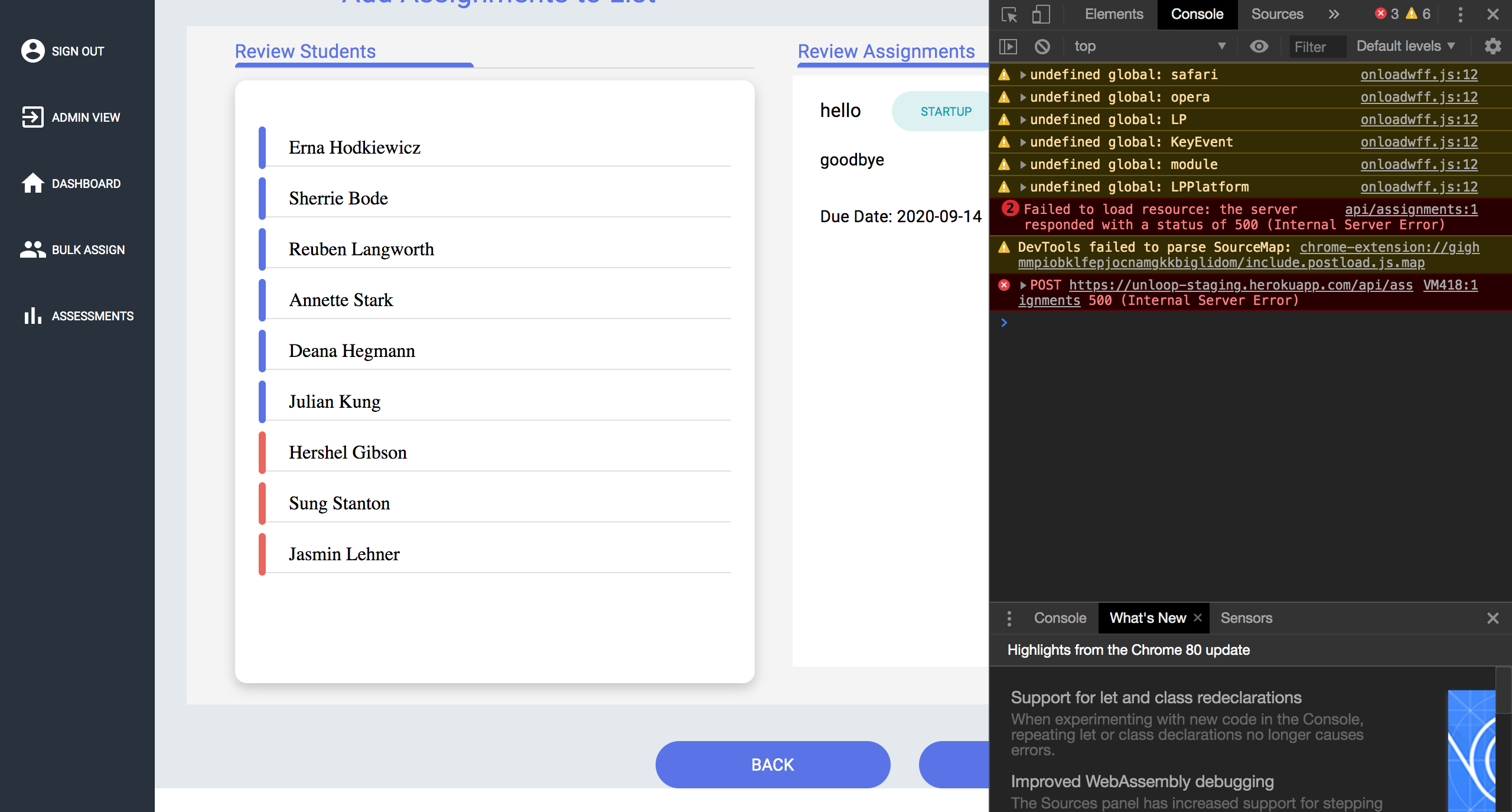
Task: Toggle the device toolbar
Action: [1041, 14]
